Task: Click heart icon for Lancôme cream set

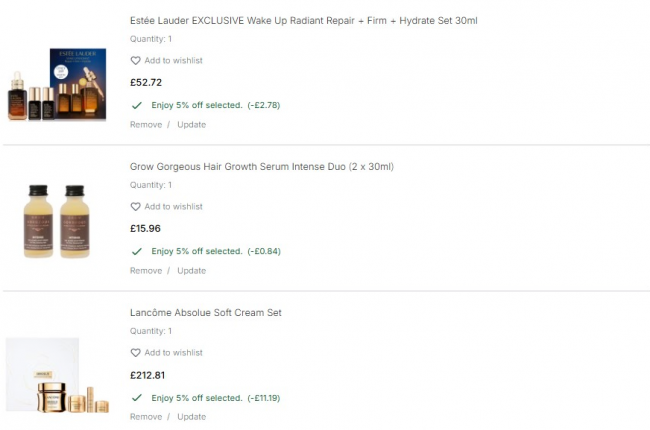Action: click(136, 353)
